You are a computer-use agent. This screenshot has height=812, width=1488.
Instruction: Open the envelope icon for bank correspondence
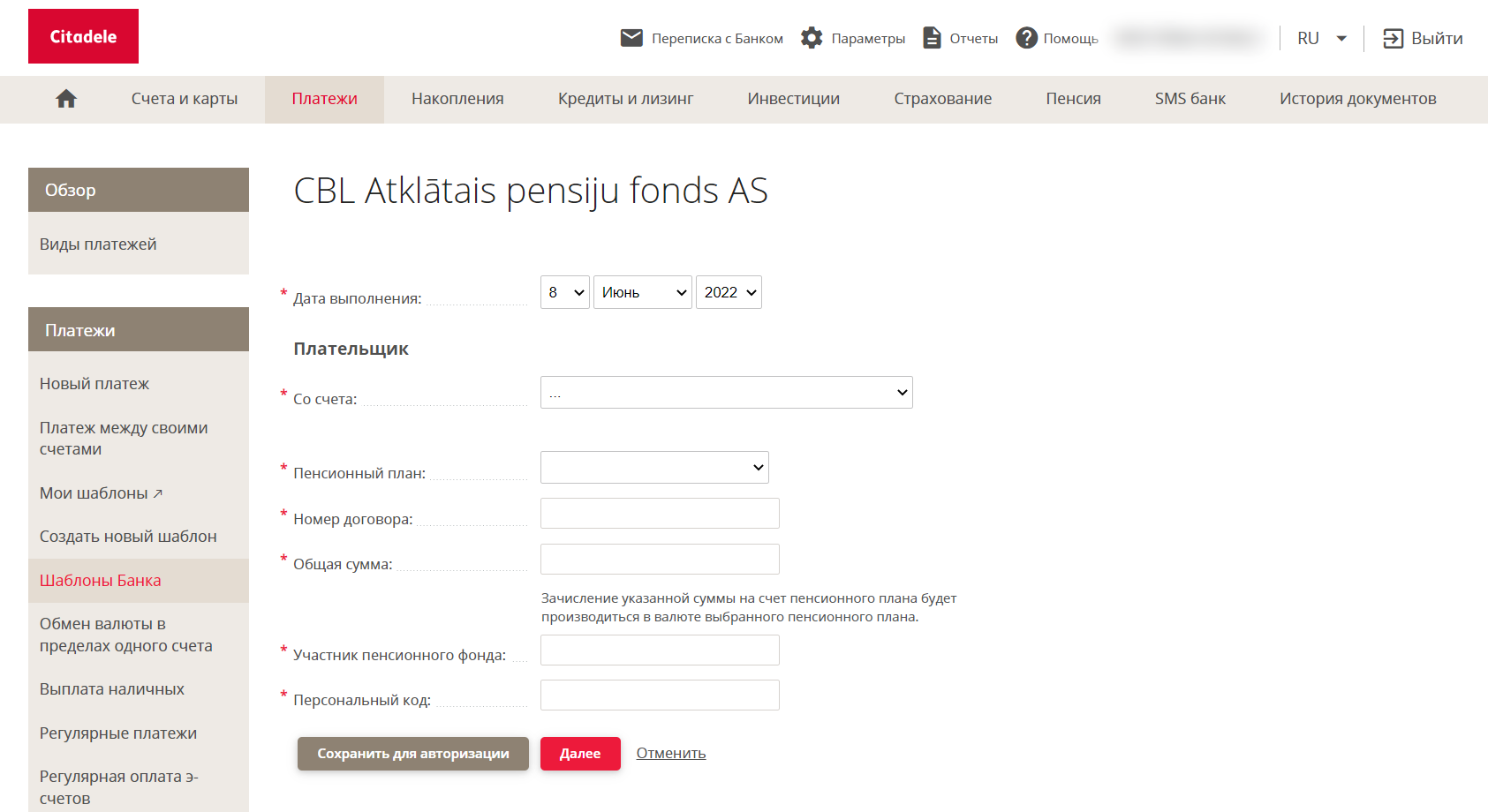coord(631,38)
